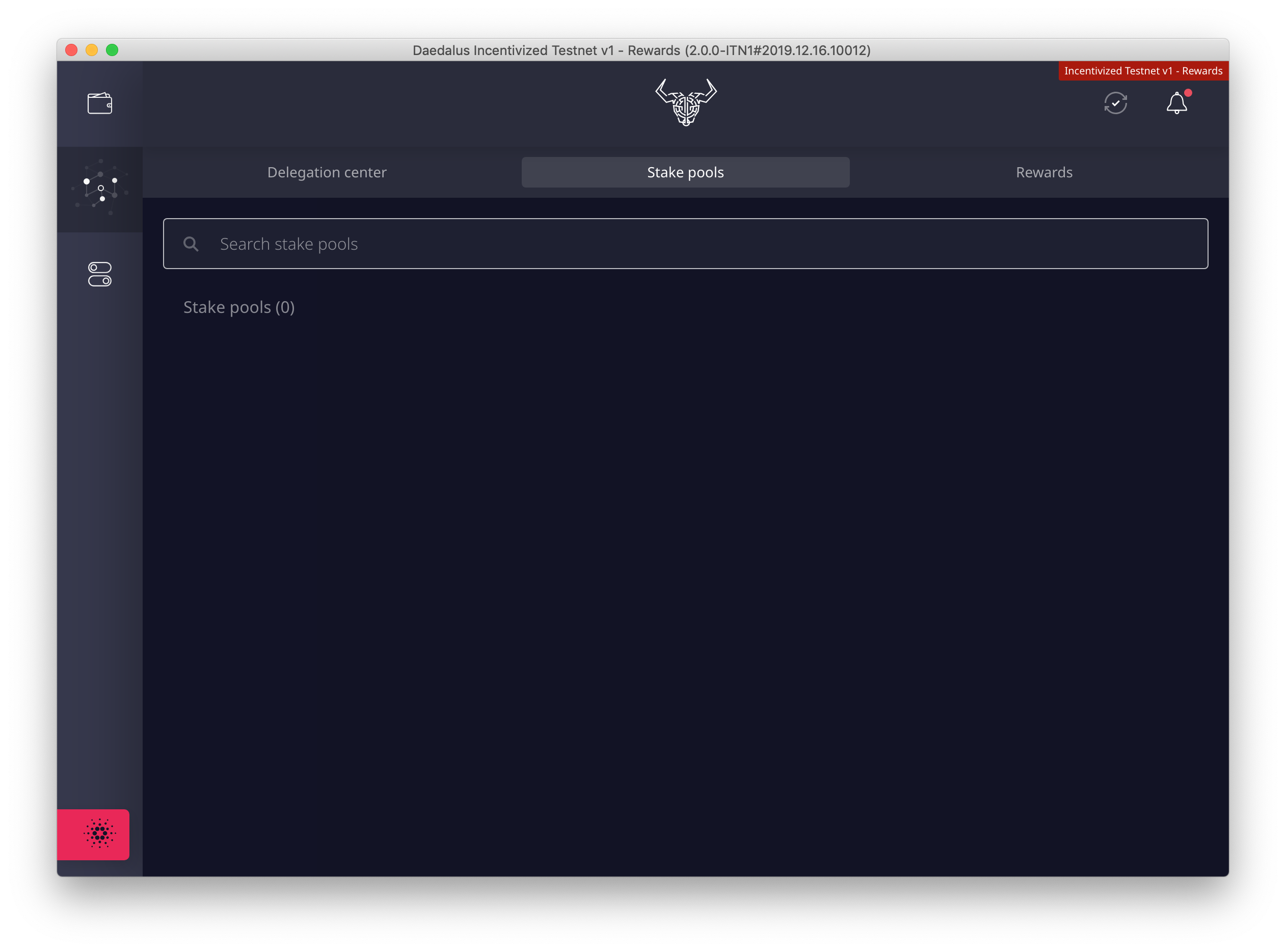Close the Daedalus window
The width and height of the screenshot is (1286, 952).
point(71,50)
